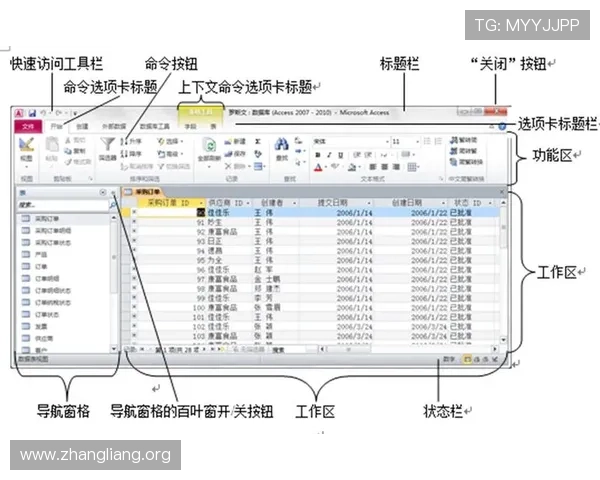Toggle Filter (切换筛选) button in sort group

173,167
